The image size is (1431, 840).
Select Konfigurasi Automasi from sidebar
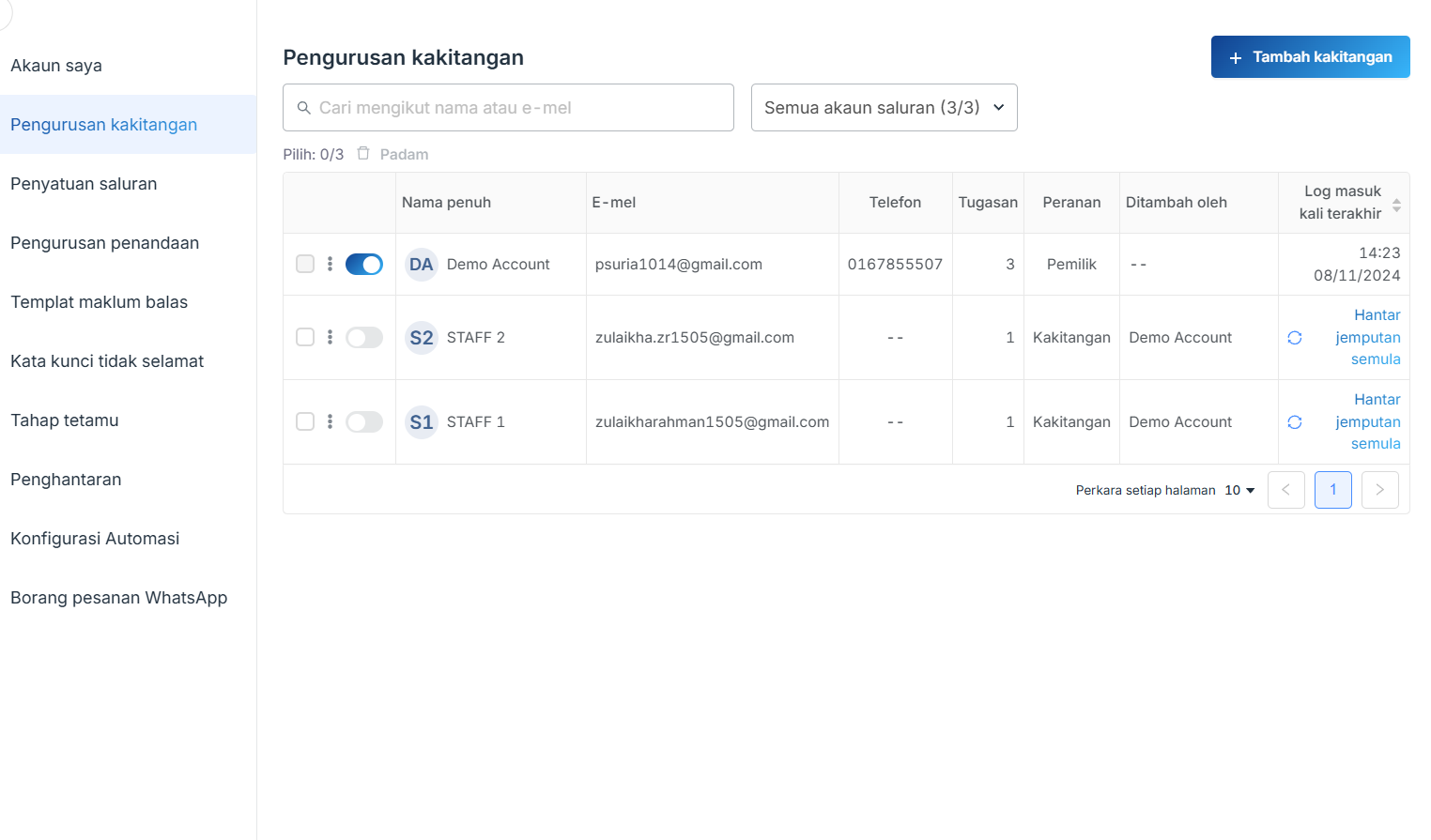pos(95,539)
